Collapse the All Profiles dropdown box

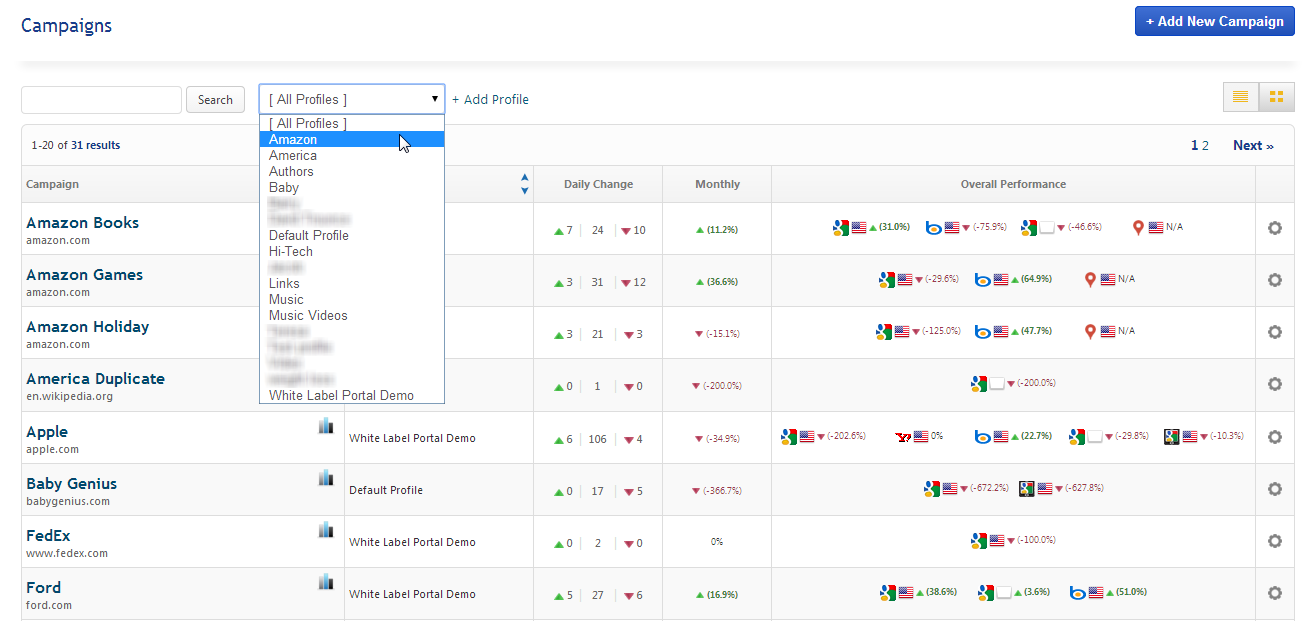pyautogui.click(x=352, y=99)
